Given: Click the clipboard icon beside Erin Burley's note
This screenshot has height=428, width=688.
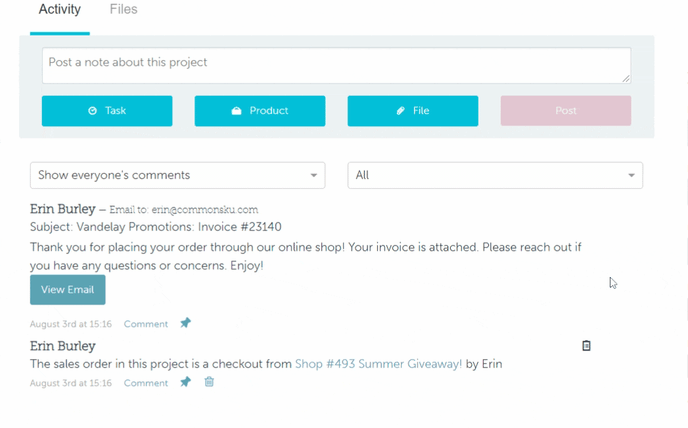Looking at the screenshot, I should click(586, 346).
